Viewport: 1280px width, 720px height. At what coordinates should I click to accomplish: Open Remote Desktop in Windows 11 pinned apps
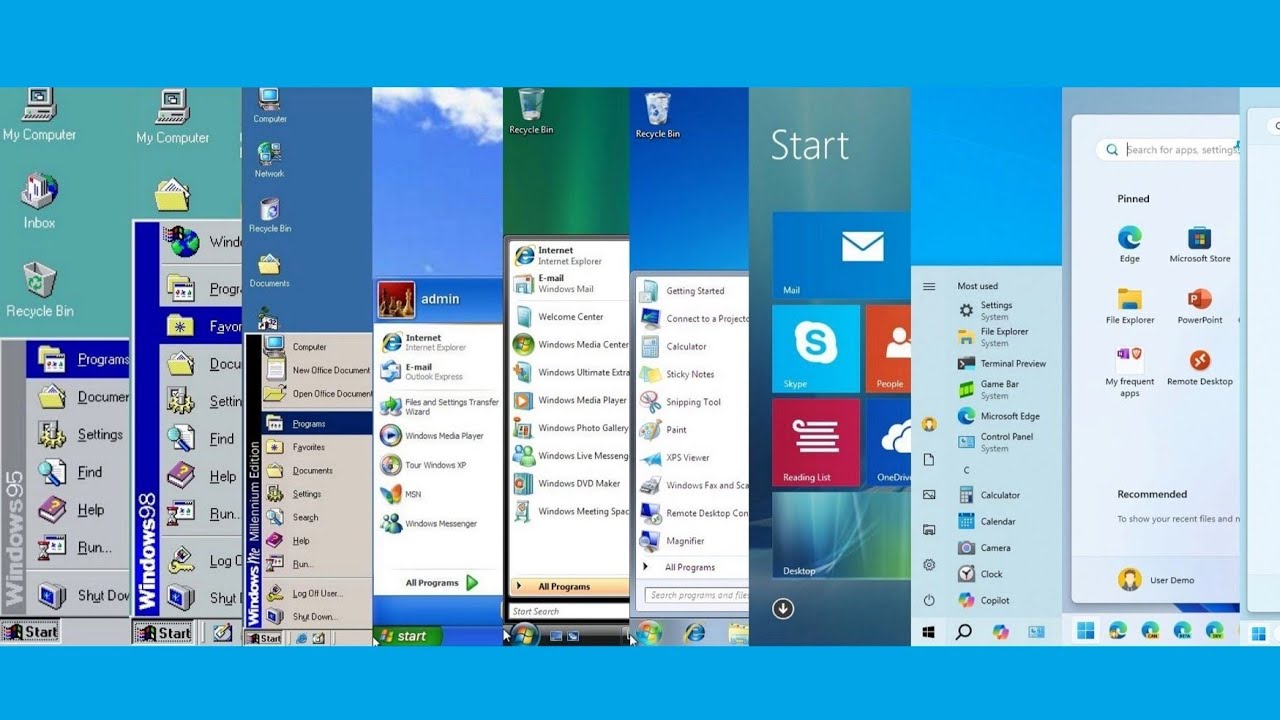[1200, 367]
